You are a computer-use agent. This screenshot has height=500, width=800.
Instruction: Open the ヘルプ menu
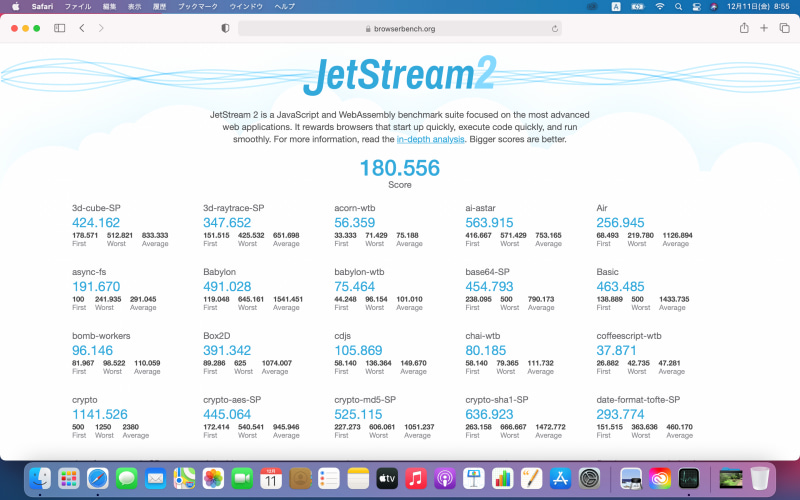point(284,7)
